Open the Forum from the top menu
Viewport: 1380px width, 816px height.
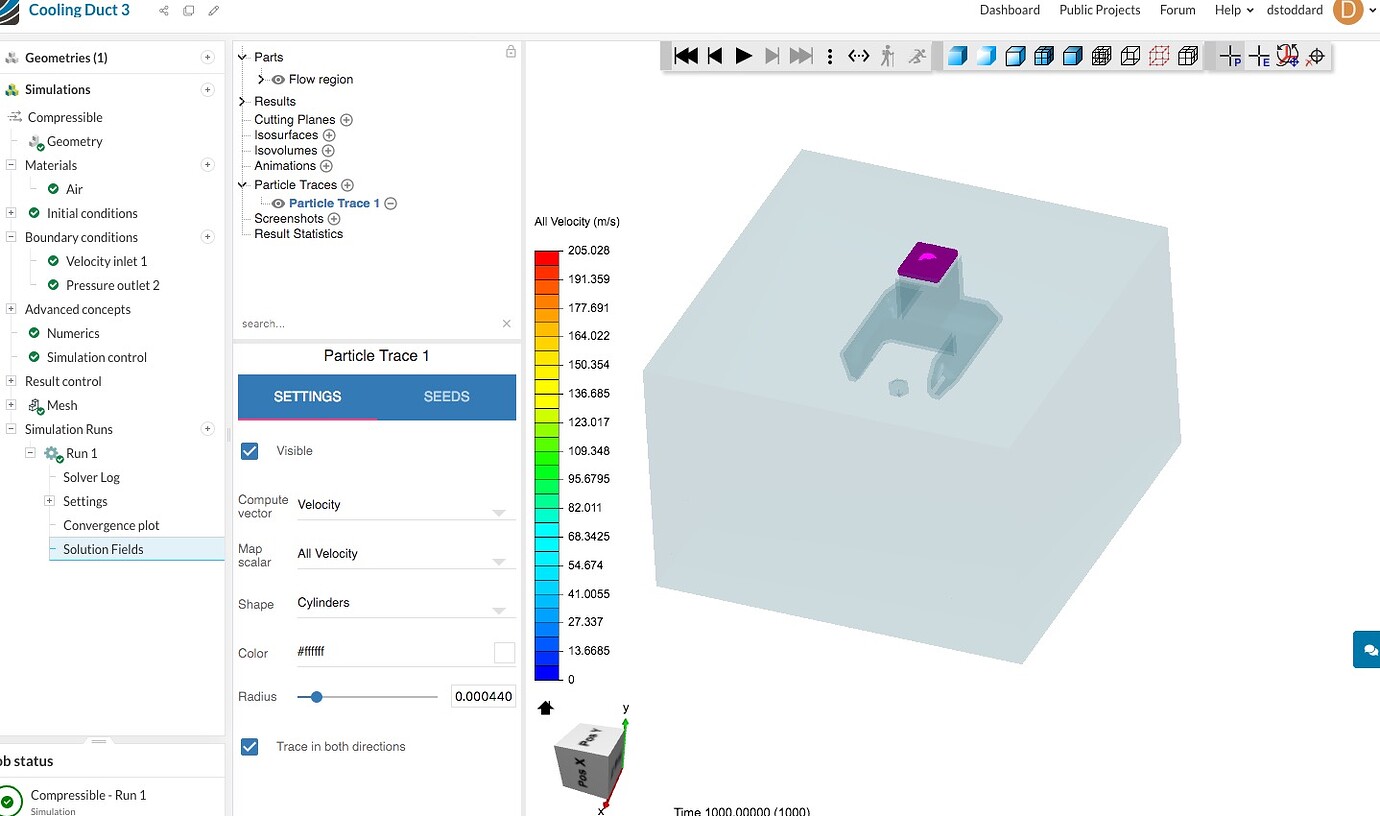coord(1177,10)
